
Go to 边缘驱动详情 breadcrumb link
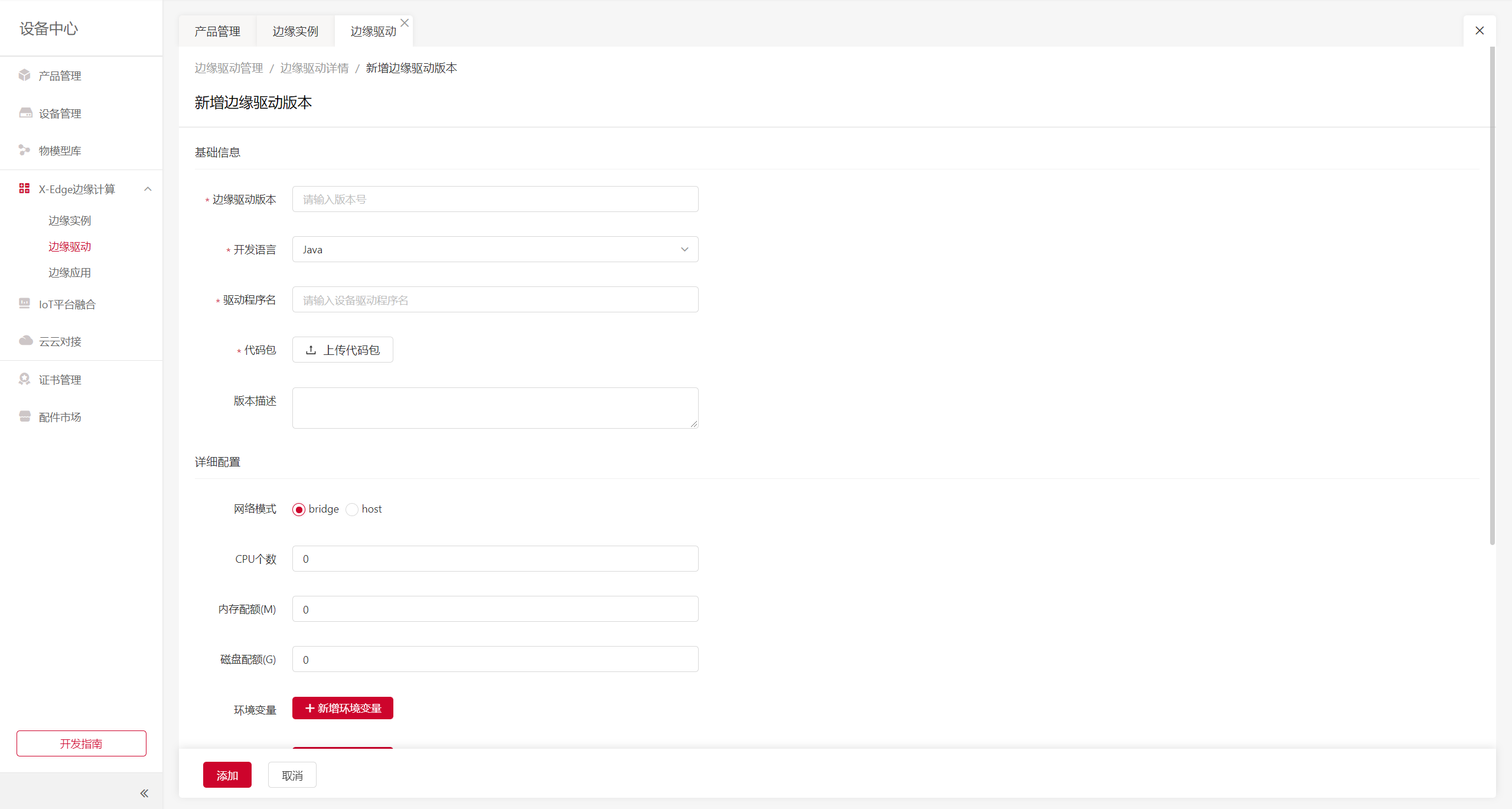pyautogui.click(x=314, y=68)
